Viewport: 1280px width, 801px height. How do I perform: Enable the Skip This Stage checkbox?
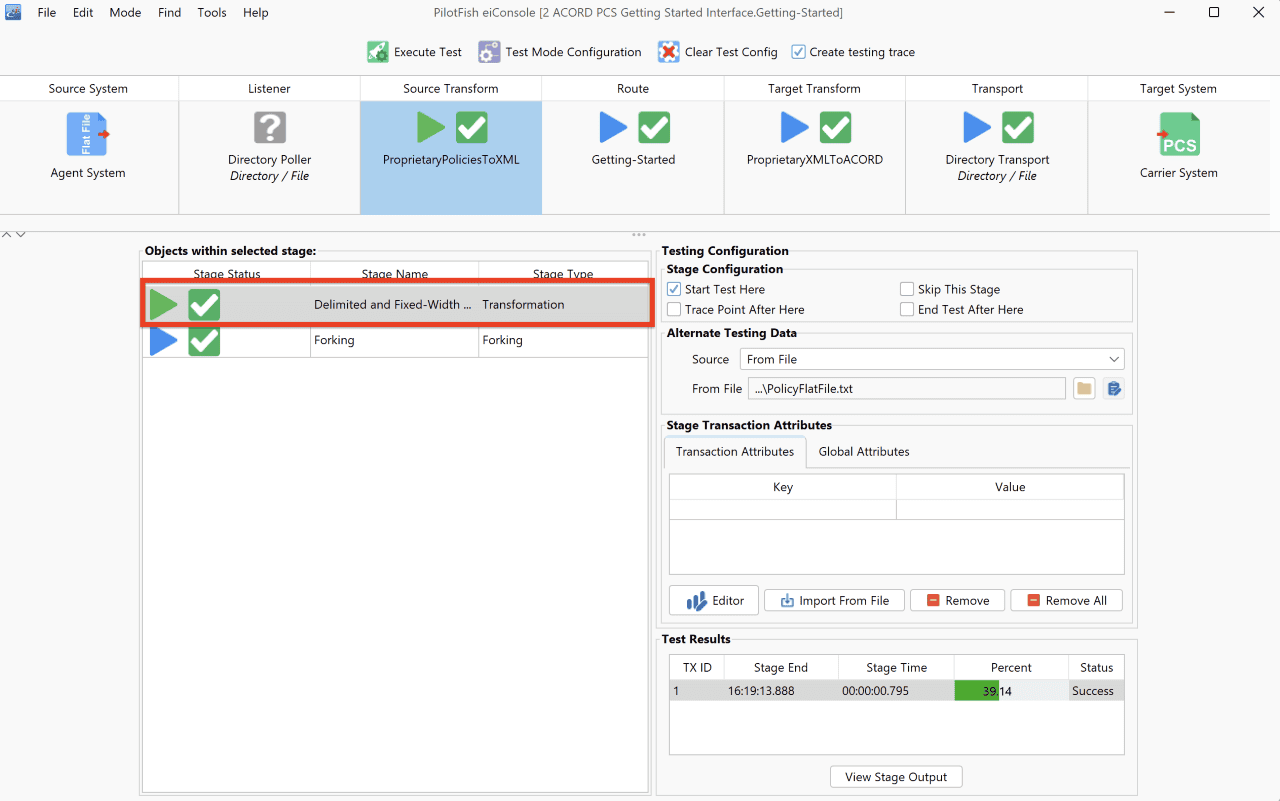coord(907,289)
